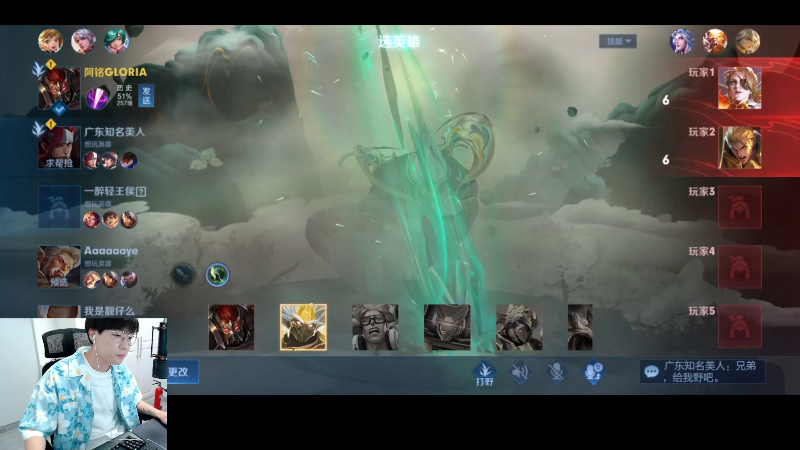Click the player name Aaaaaaye
The width and height of the screenshot is (800, 450).
[x=111, y=251]
